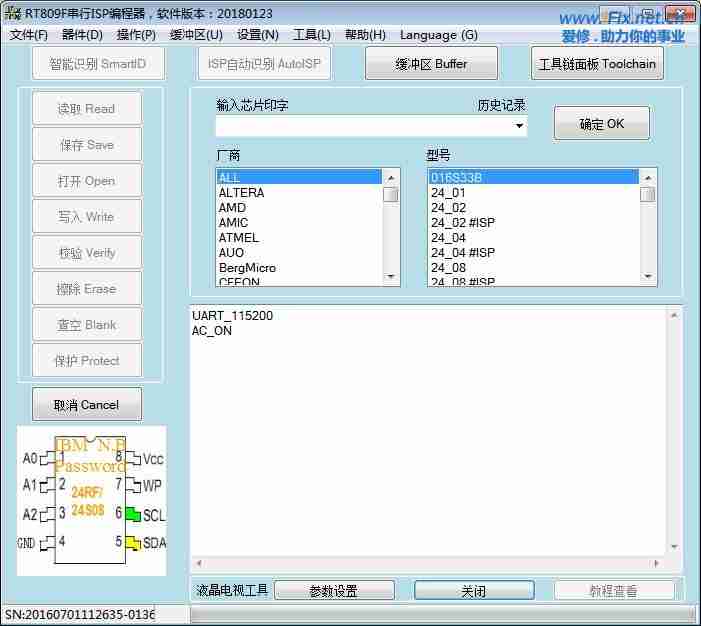Click the green SCL pin 6 marker
Screen dimensions: 701x626
point(132,514)
